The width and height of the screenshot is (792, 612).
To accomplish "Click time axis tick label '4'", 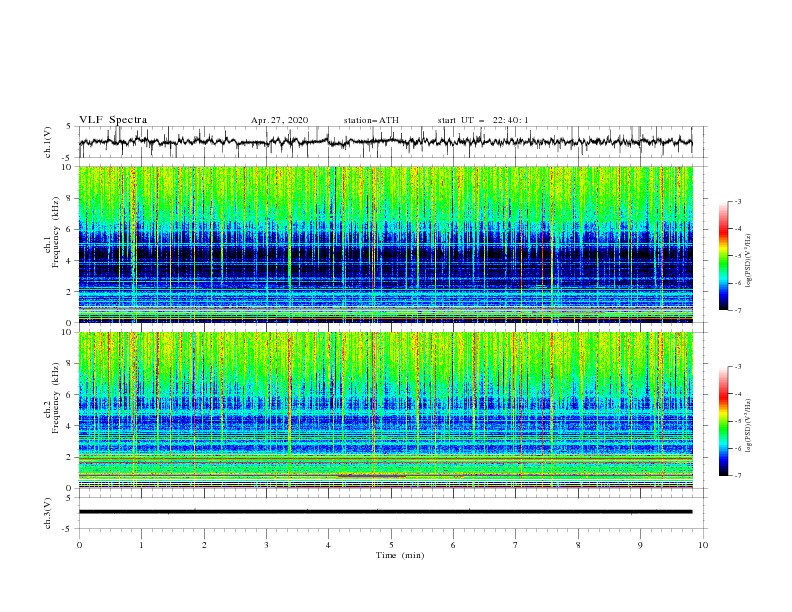I will [x=328, y=545].
